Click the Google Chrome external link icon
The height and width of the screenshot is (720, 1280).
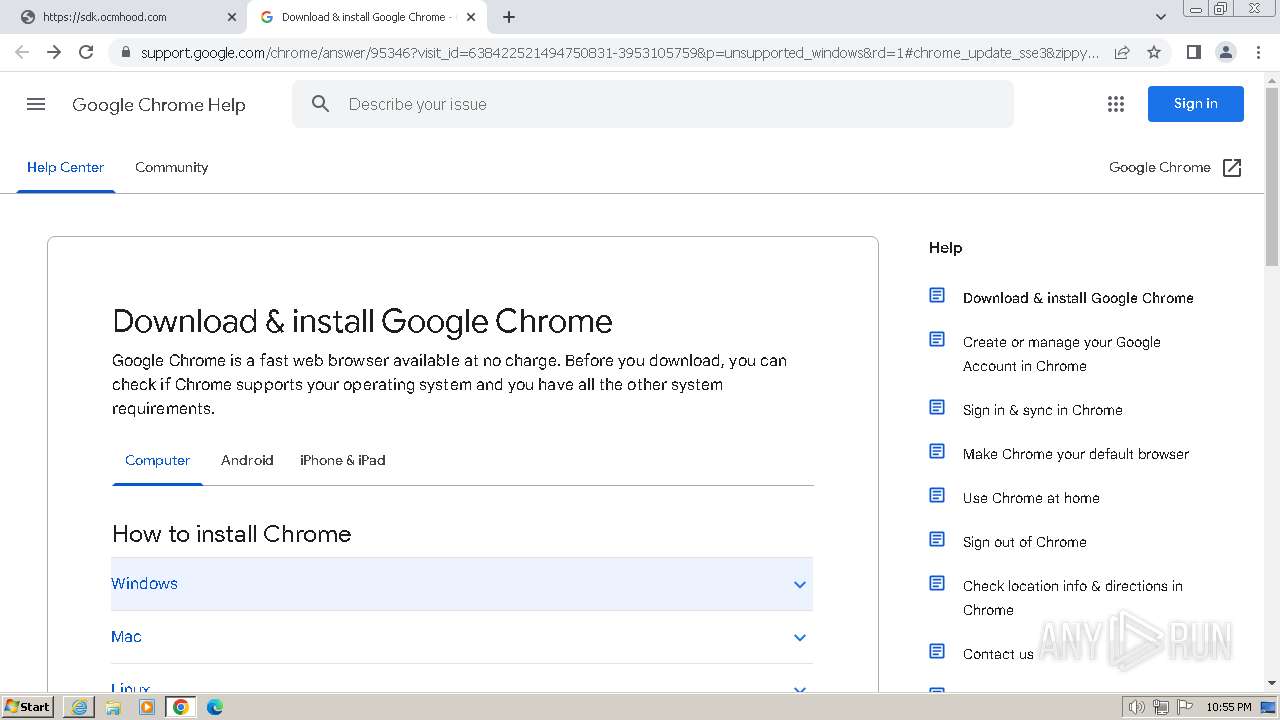[x=1232, y=168]
